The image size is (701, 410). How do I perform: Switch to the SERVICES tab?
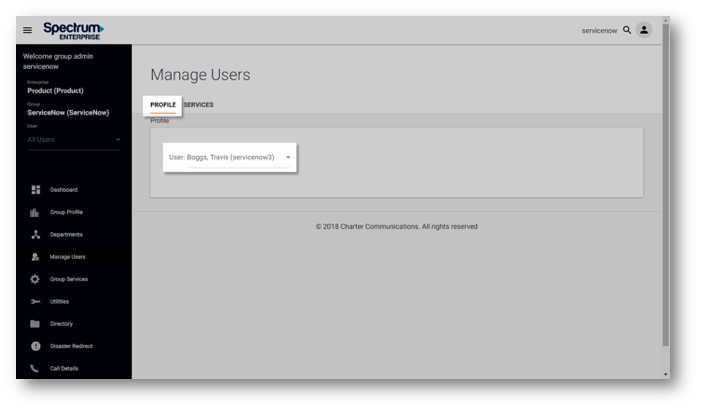[198, 105]
